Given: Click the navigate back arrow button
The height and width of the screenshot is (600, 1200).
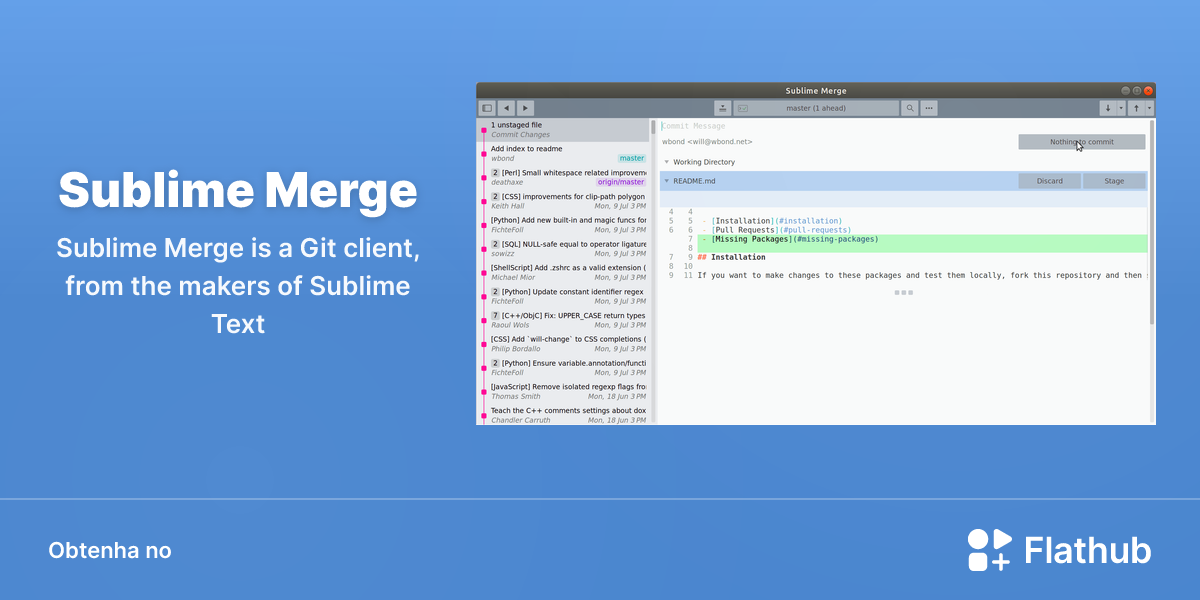Looking at the screenshot, I should (x=507, y=108).
